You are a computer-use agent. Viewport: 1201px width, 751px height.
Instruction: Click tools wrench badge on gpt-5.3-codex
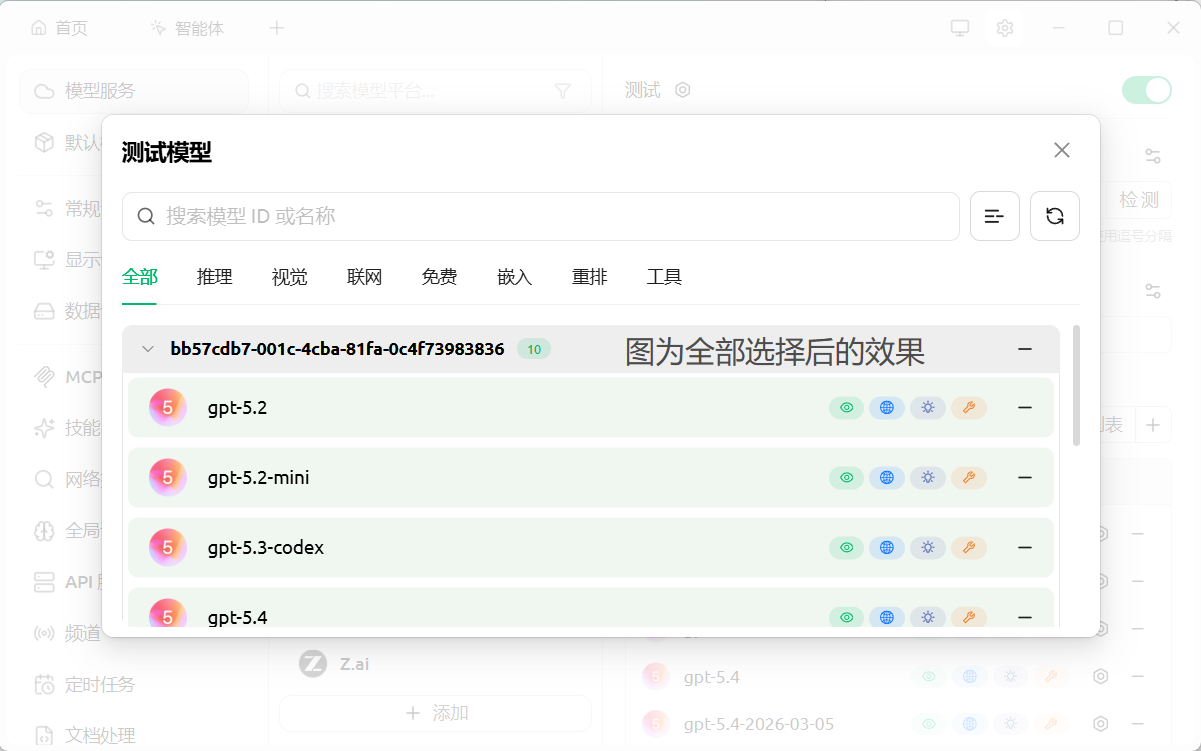[969, 547]
